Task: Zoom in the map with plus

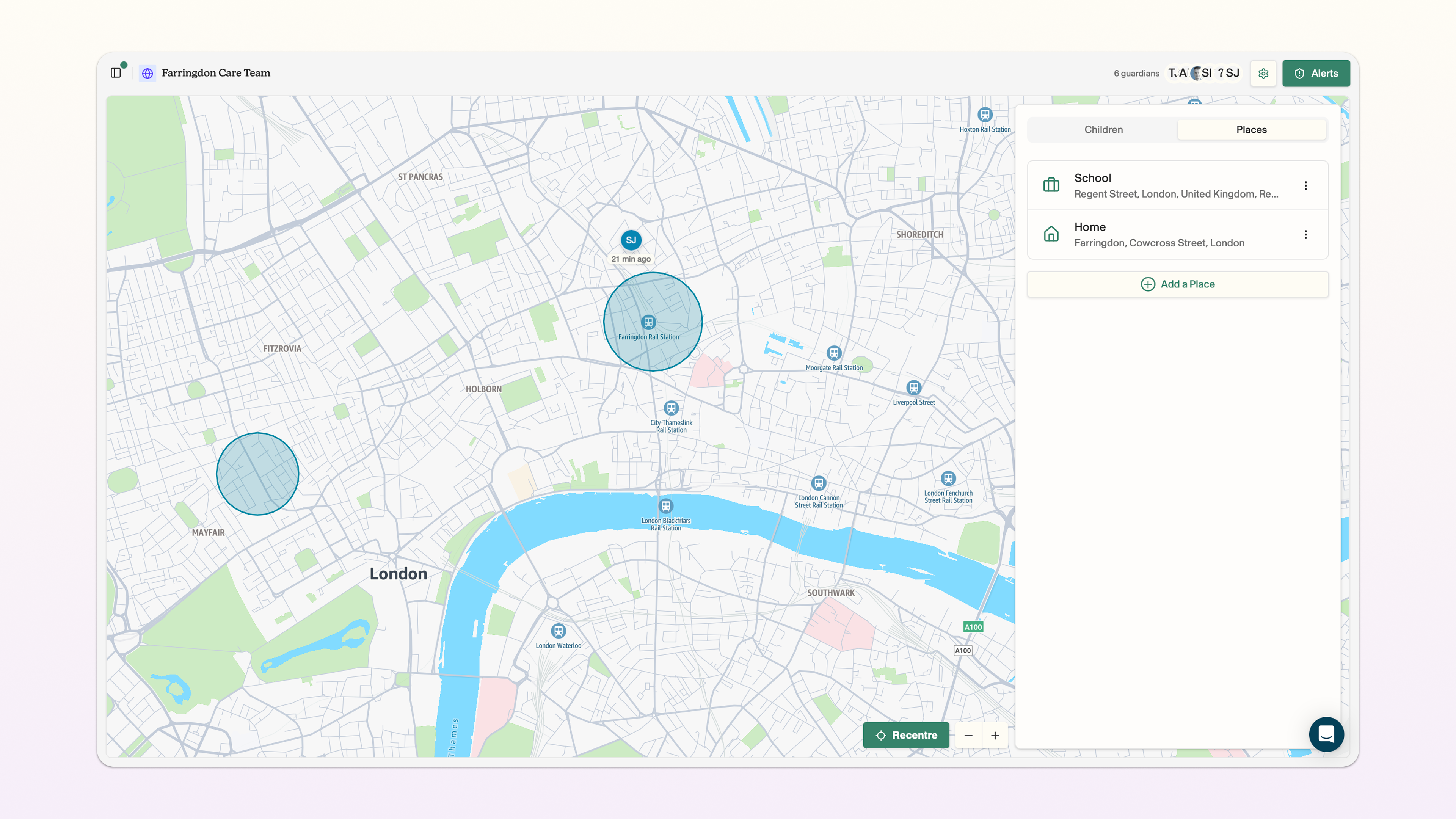Action: click(995, 735)
